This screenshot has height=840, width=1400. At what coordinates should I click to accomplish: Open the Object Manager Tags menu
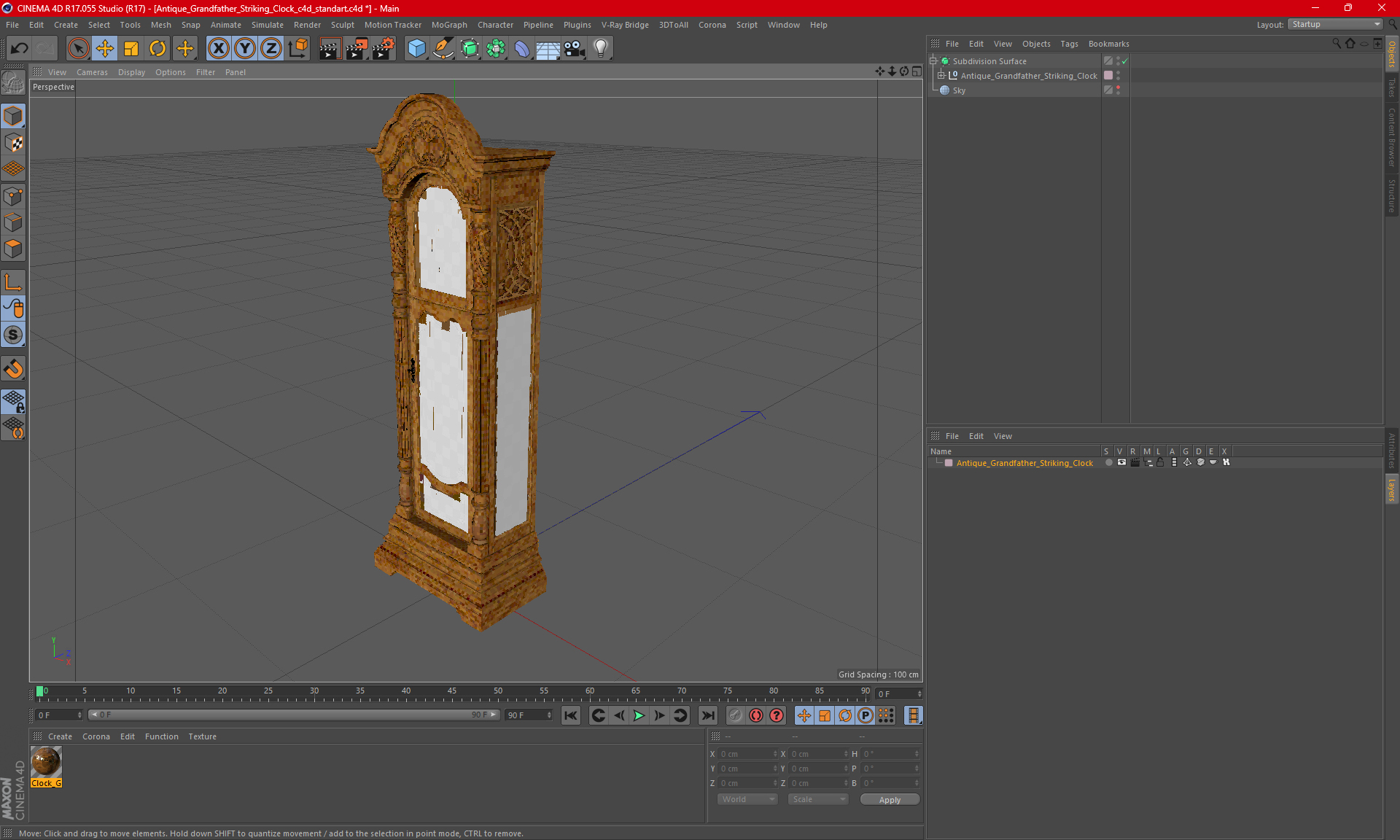(x=1069, y=44)
